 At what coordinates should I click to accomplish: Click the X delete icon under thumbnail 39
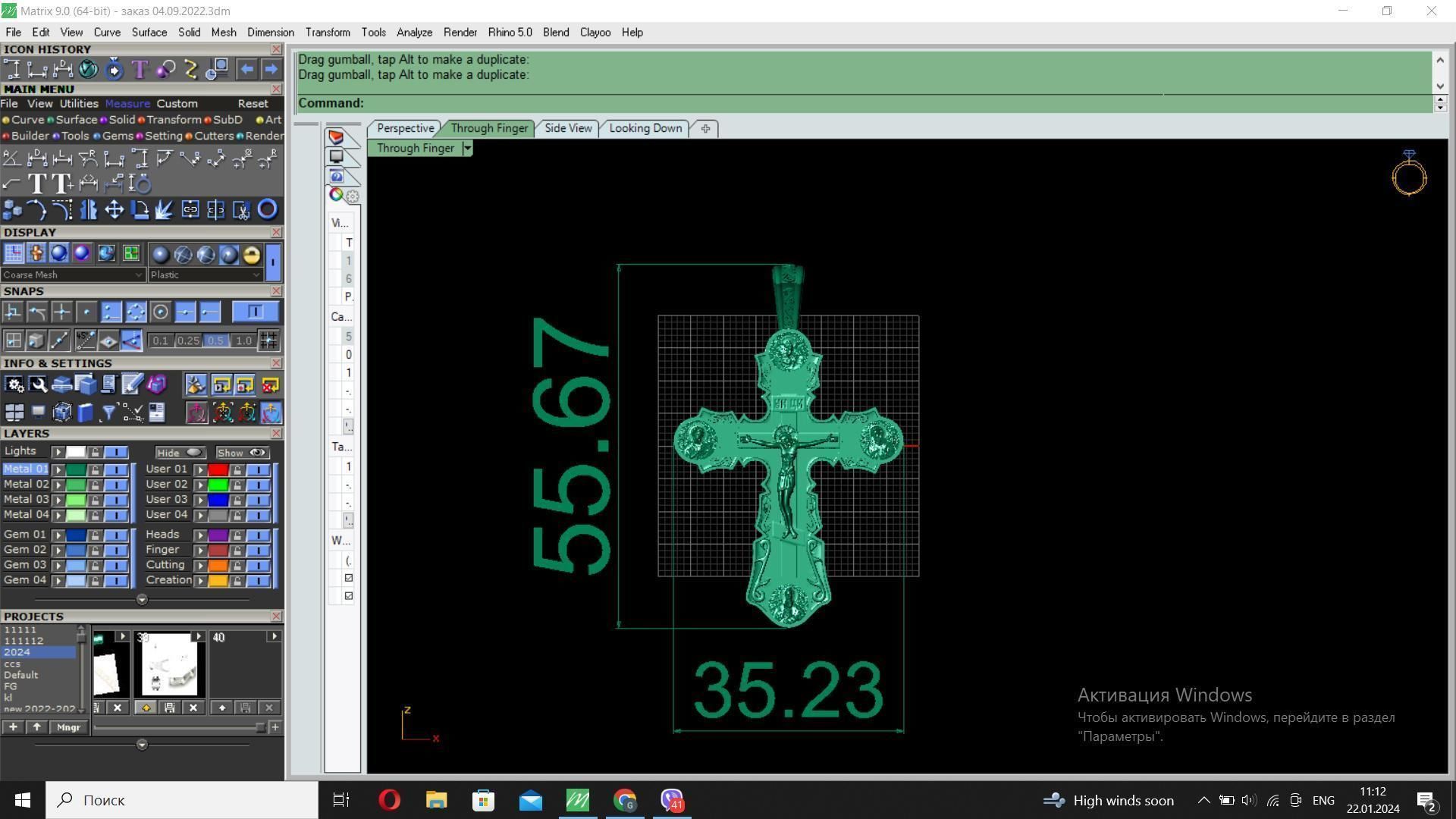193,708
